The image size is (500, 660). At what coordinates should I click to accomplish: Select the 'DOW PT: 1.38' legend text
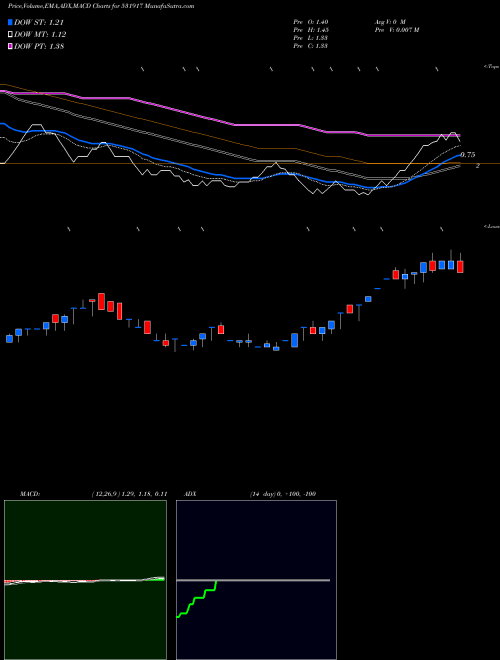pyautogui.click(x=39, y=46)
